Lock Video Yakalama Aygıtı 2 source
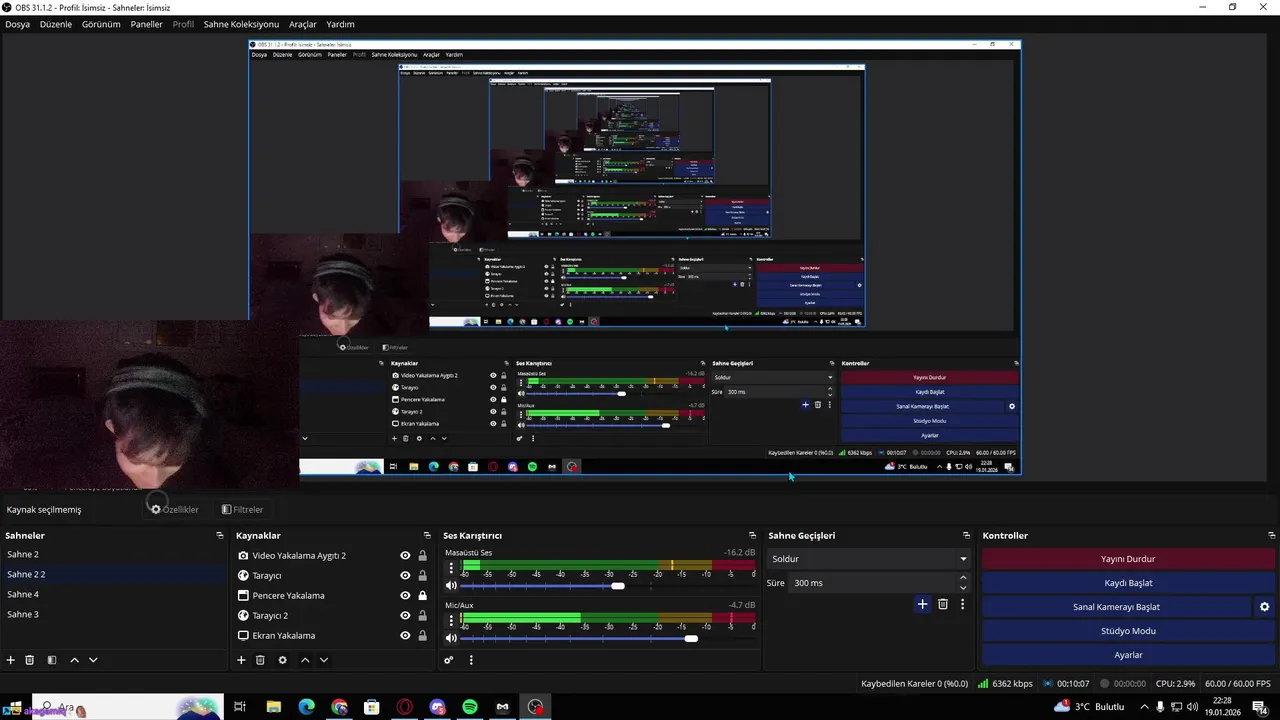The image size is (1280, 720). (x=422, y=556)
